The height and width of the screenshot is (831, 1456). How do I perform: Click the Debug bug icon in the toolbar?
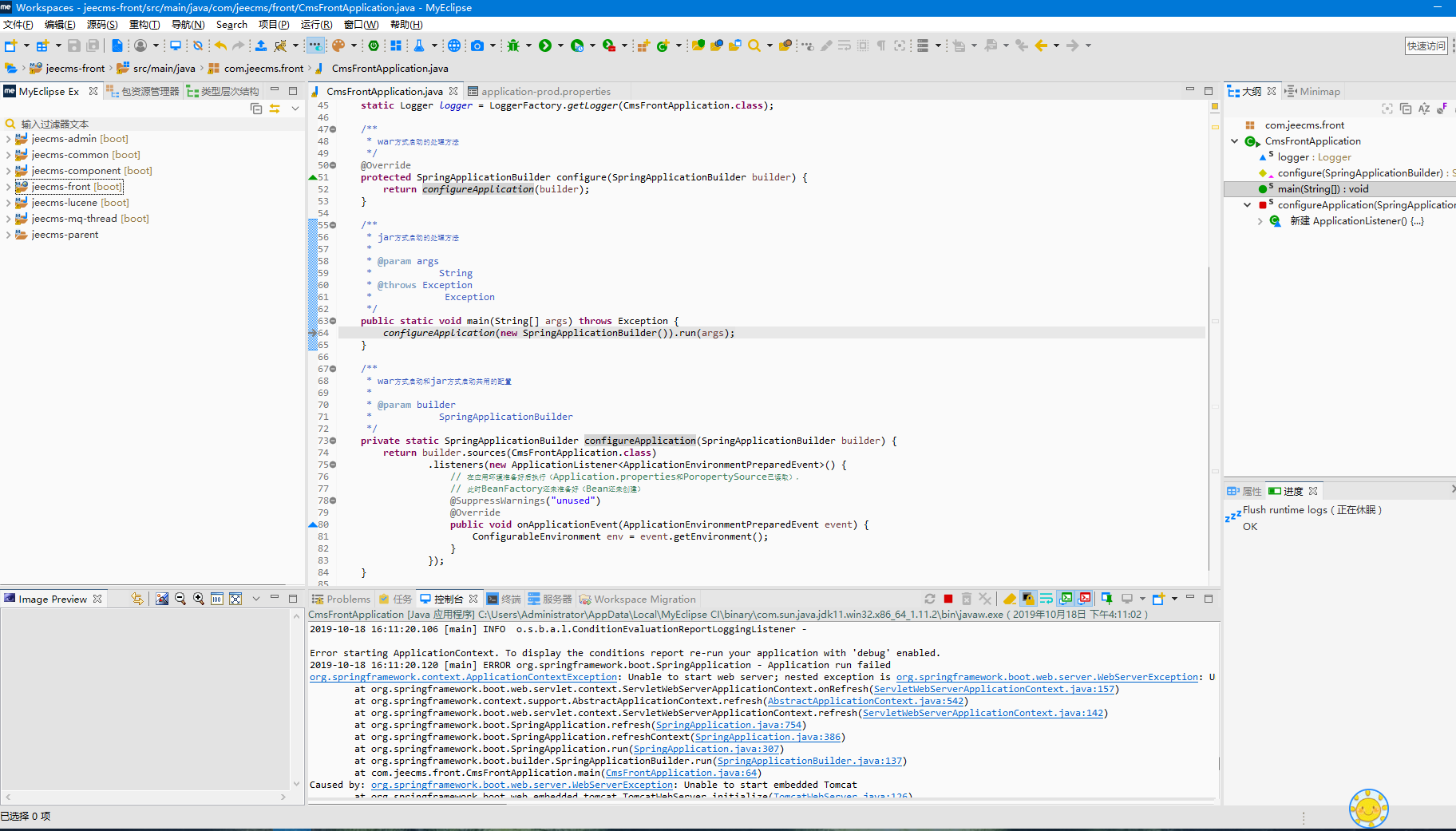(513, 46)
